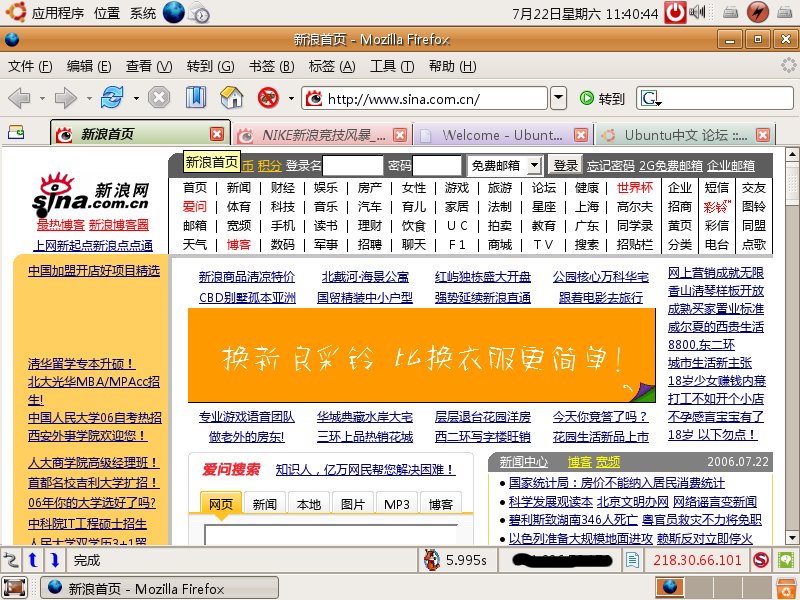Viewport: 800px width, 600px height.
Task: Open the Bookmarks sidebar icon in toolbar
Action: coord(195,97)
